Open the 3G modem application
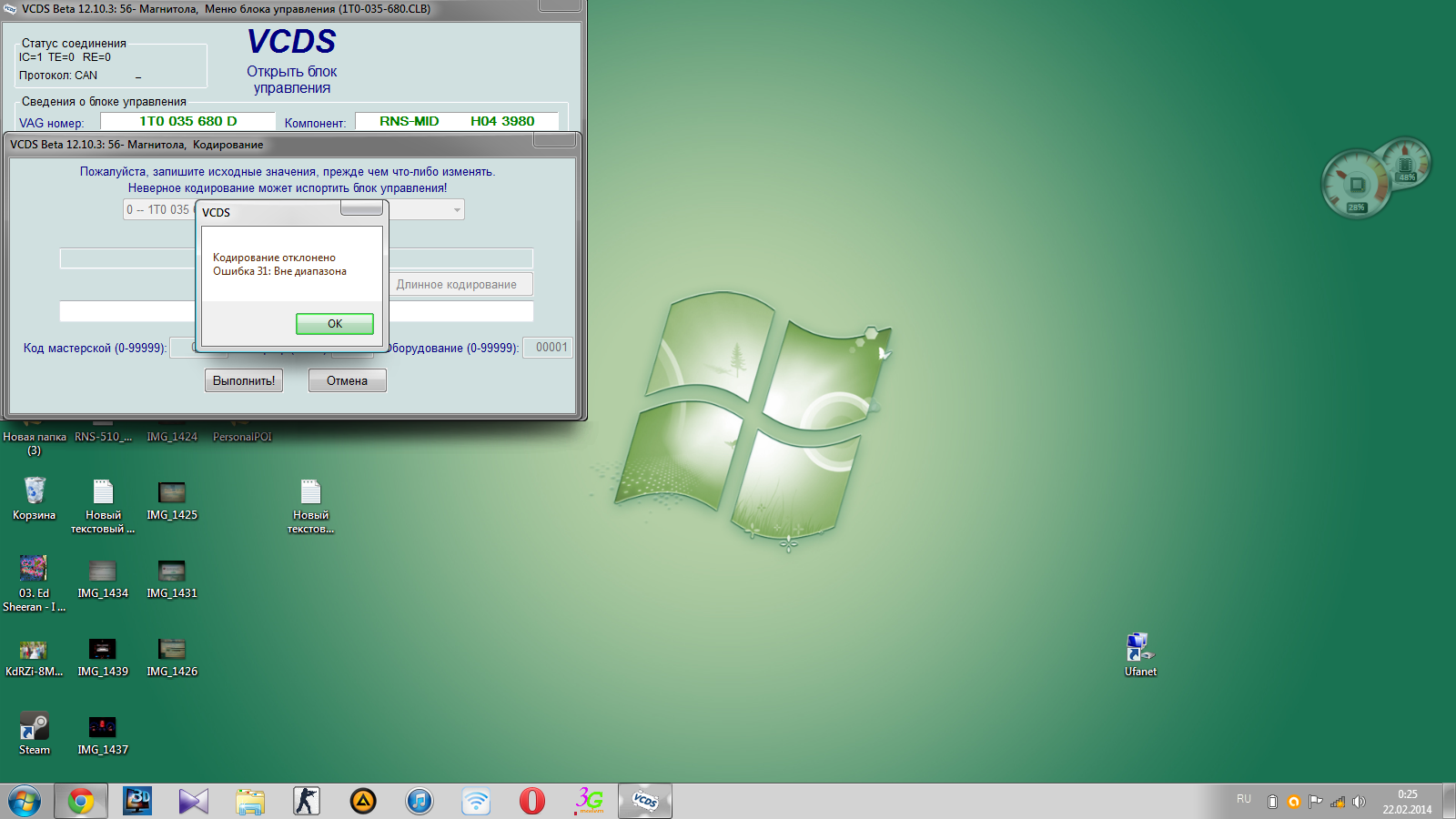This screenshot has width=1456, height=819. click(589, 801)
